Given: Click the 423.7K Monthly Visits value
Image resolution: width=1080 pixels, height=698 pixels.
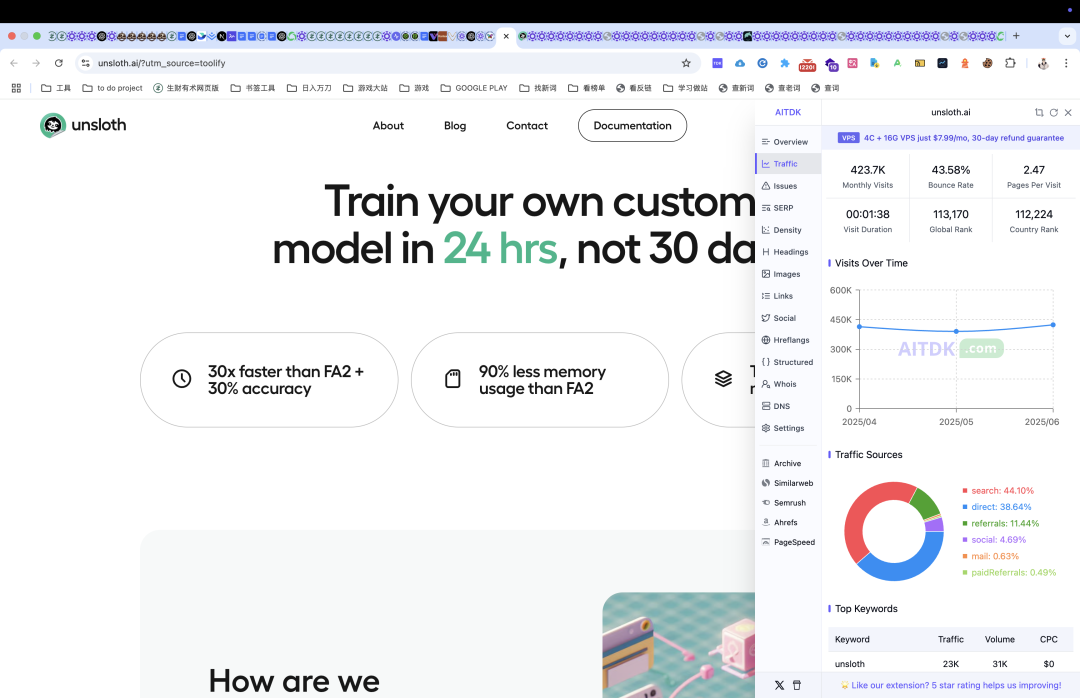Looking at the screenshot, I should point(867,170).
